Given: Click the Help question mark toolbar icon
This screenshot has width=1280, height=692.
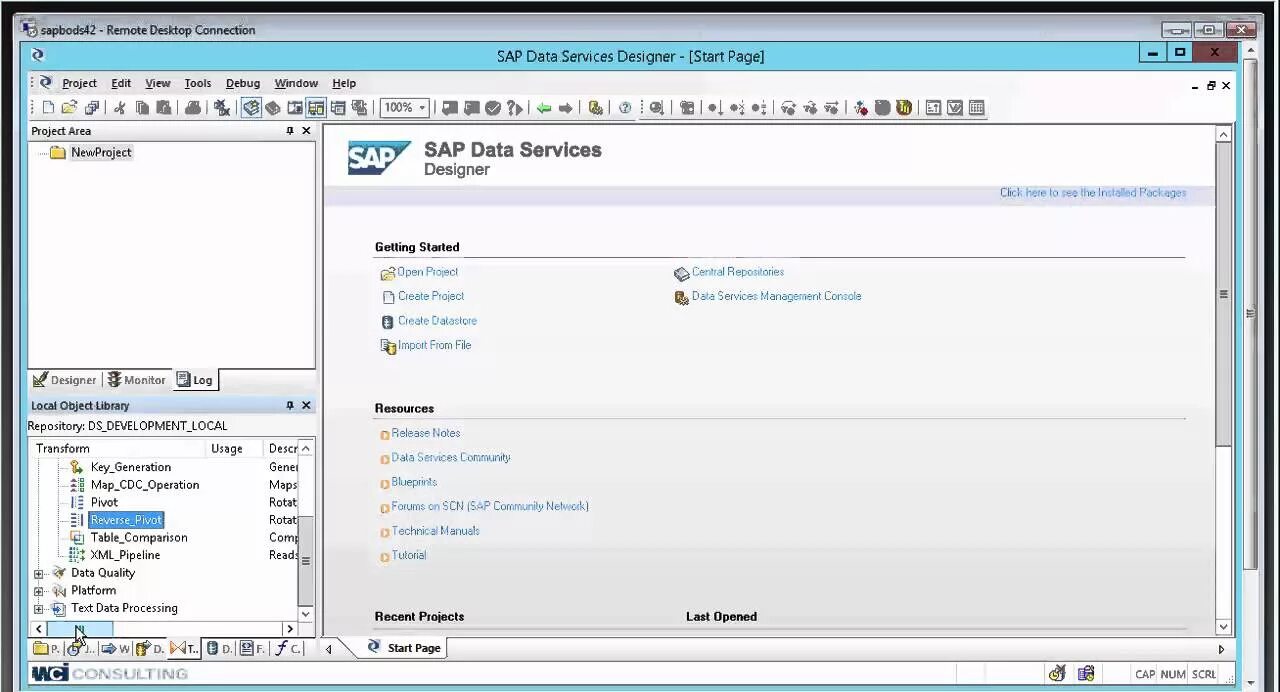Looking at the screenshot, I should (625, 108).
